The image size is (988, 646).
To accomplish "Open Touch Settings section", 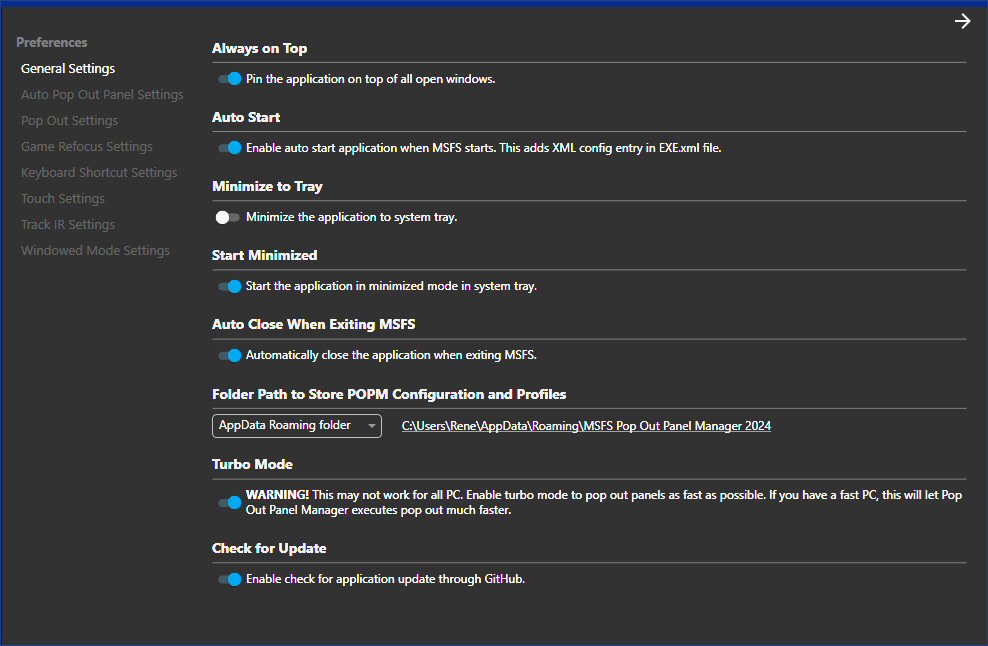I will click(x=63, y=199).
